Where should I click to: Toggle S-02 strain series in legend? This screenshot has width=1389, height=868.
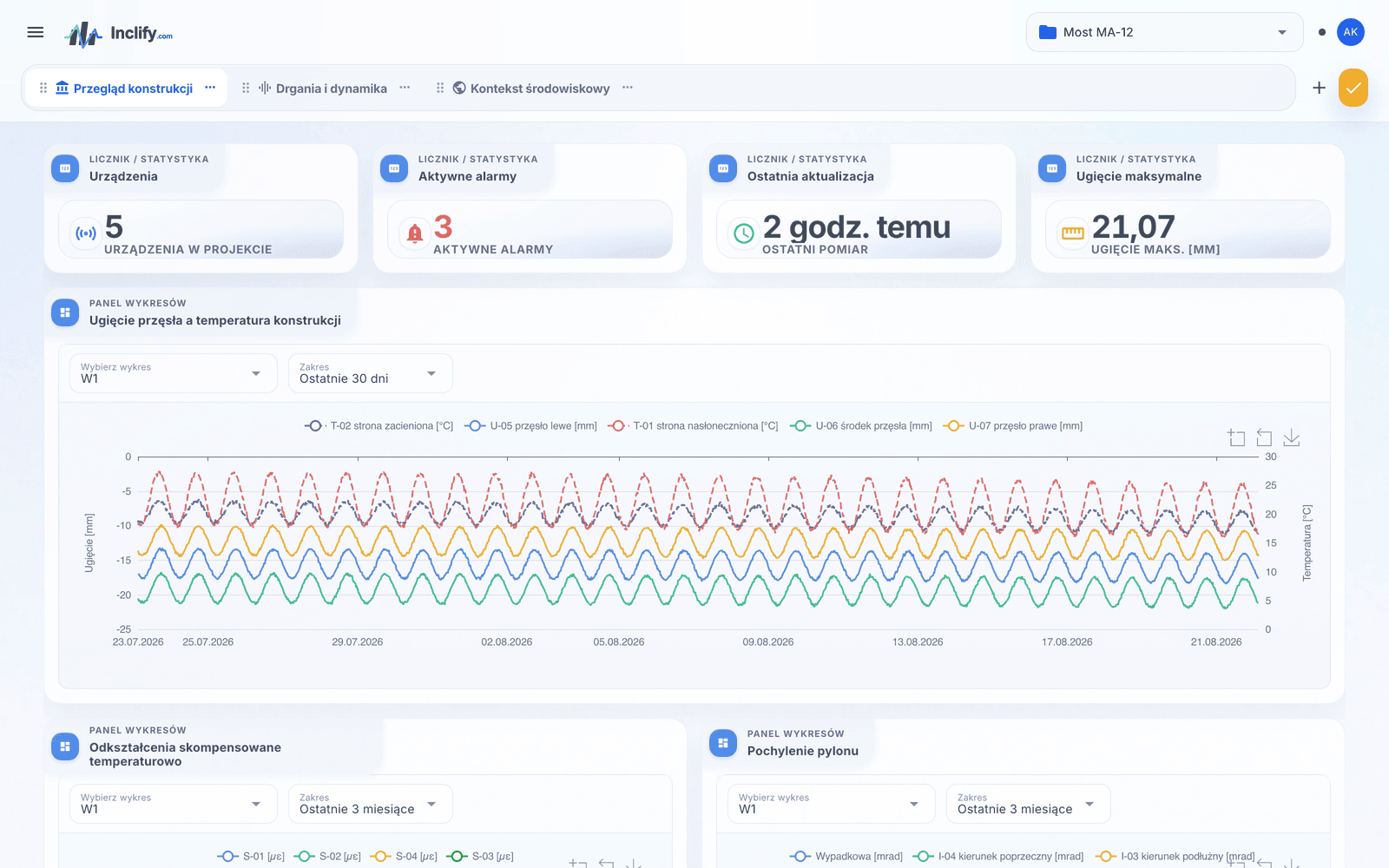click(327, 857)
